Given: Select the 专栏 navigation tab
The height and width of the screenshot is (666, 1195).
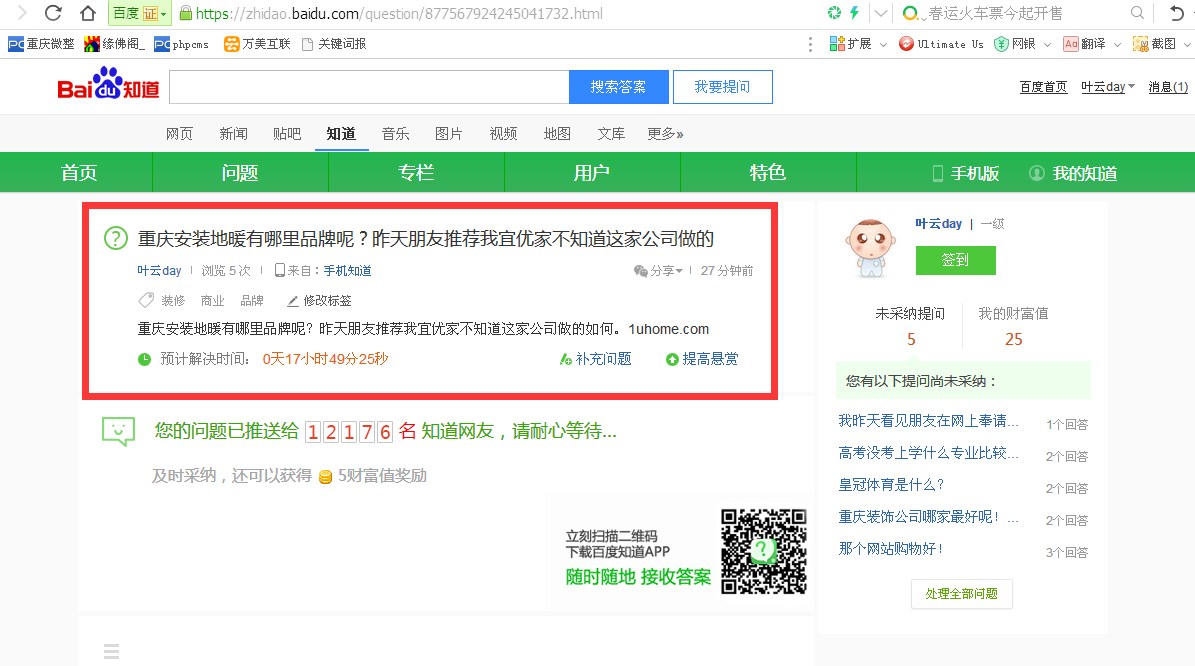Looking at the screenshot, I should tap(416, 173).
